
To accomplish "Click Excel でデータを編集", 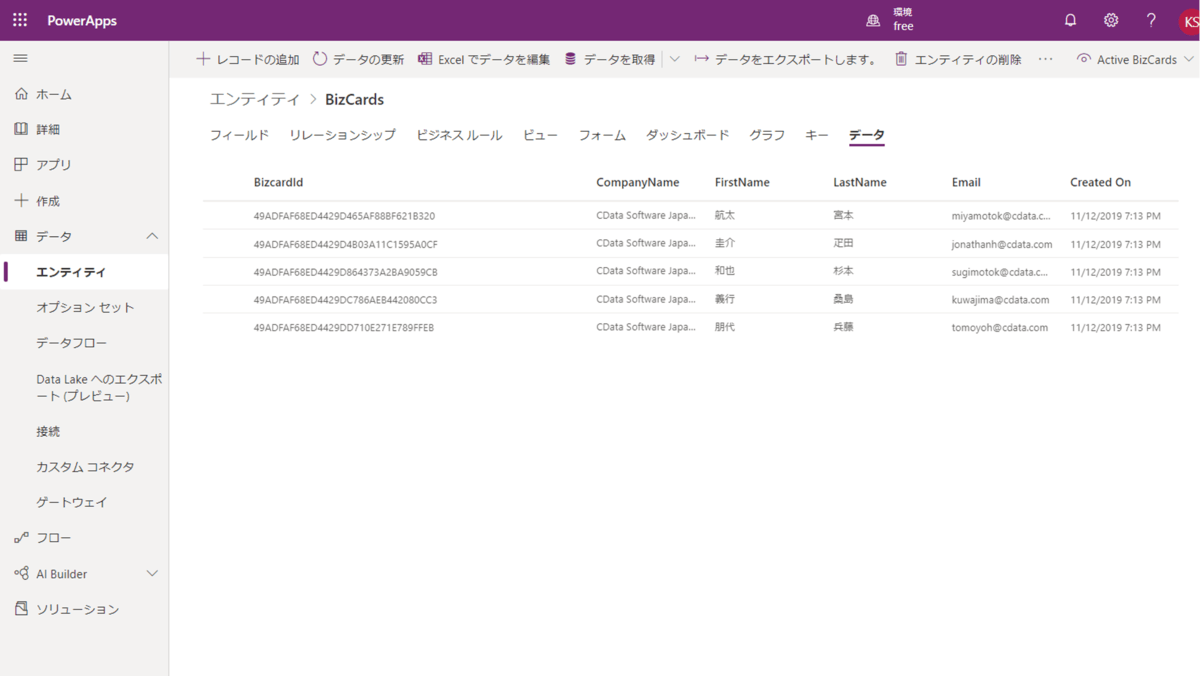I will click(484, 59).
